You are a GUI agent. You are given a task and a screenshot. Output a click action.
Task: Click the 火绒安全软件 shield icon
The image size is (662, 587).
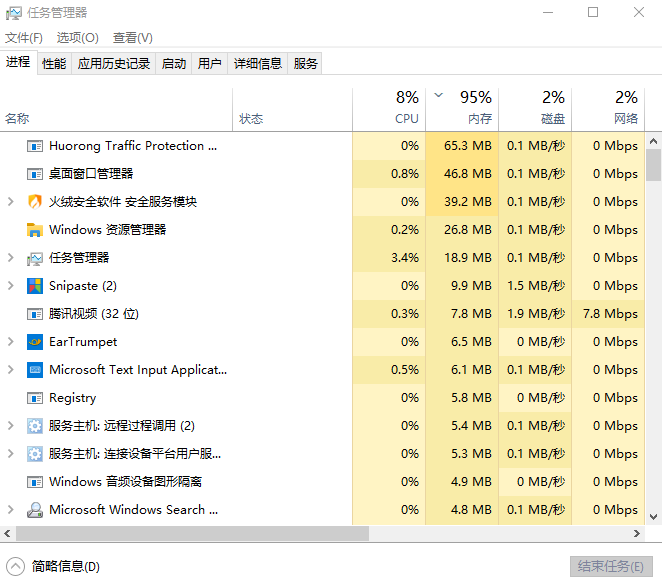pos(35,202)
